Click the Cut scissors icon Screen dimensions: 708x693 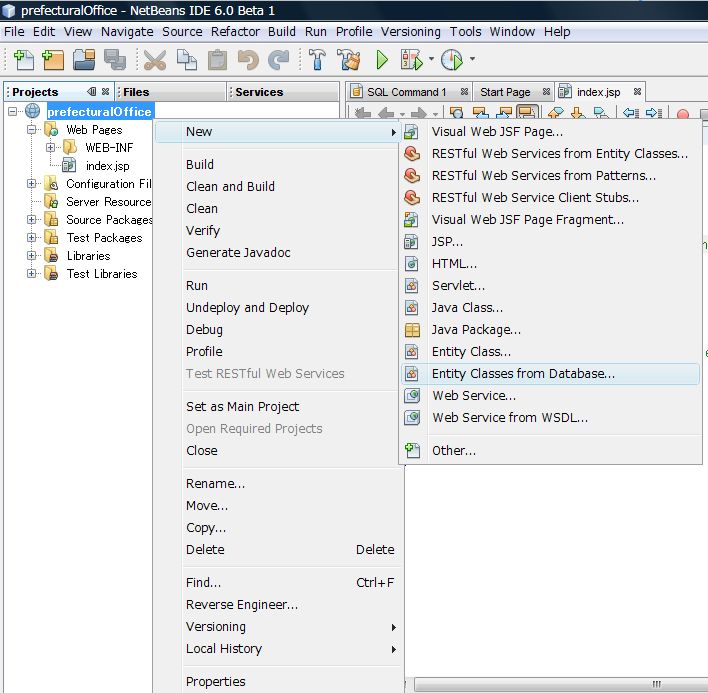point(155,60)
